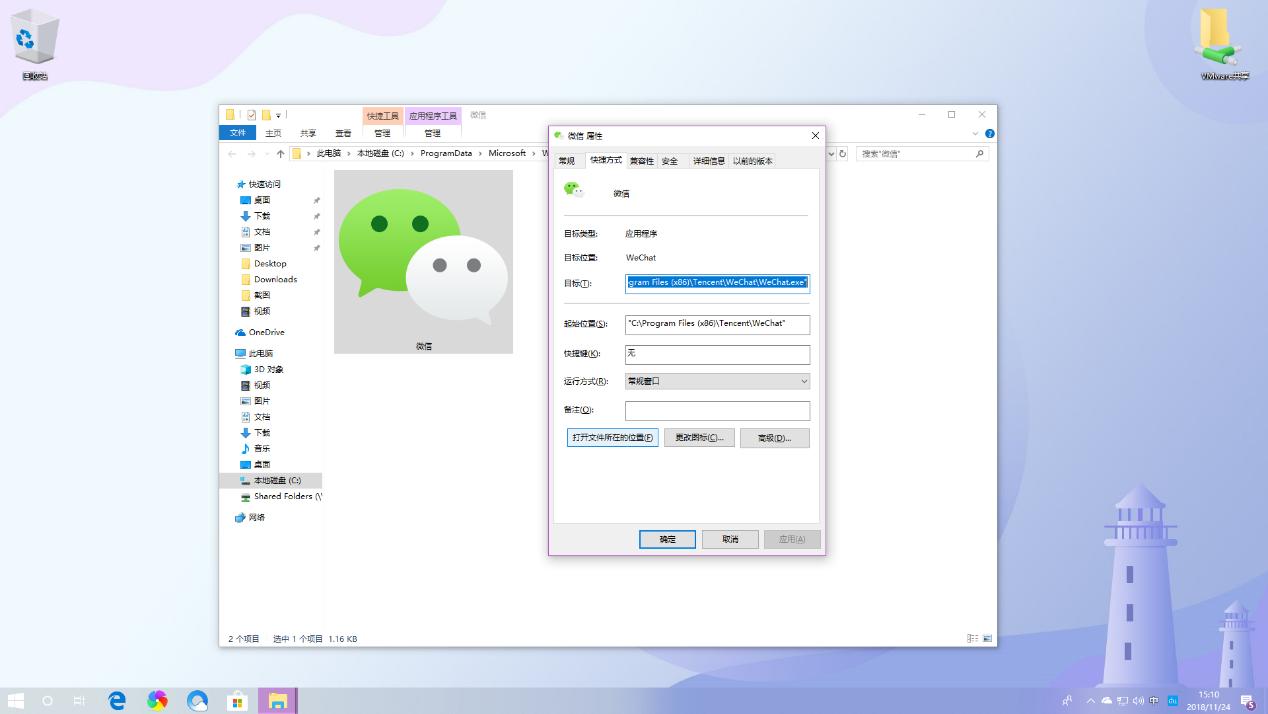Open the 文件 menu in Explorer

coord(238,133)
